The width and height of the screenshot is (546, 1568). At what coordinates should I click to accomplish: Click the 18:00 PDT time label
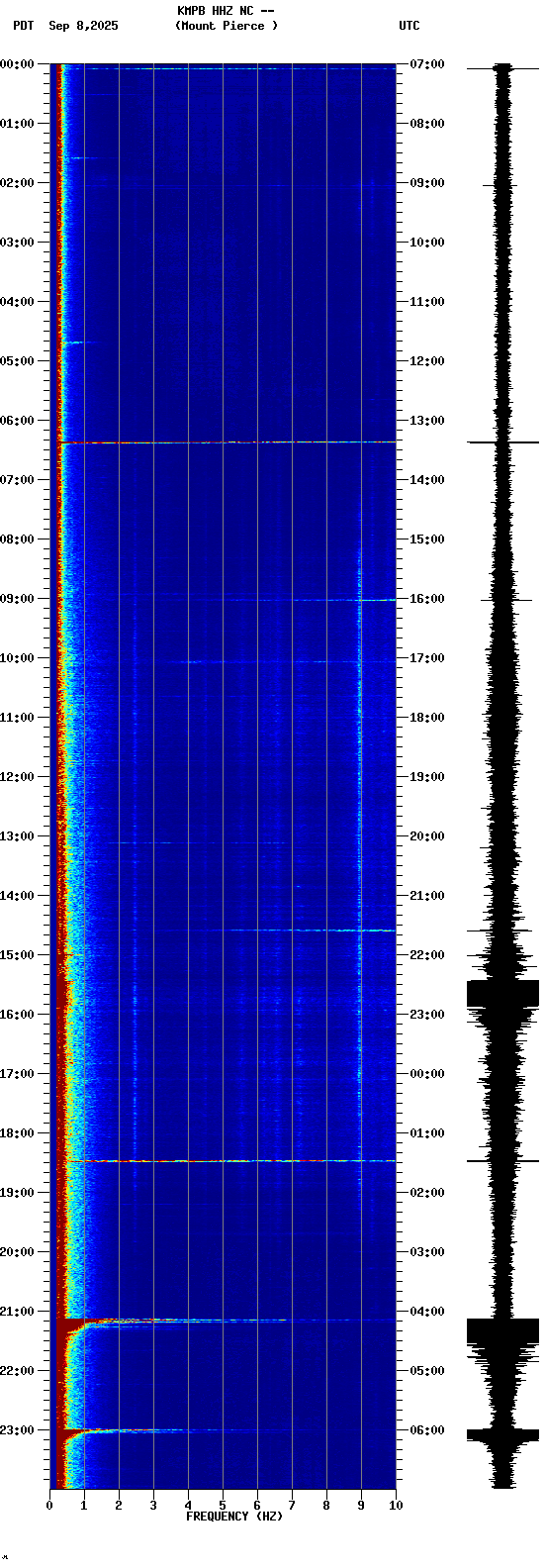(17, 1133)
